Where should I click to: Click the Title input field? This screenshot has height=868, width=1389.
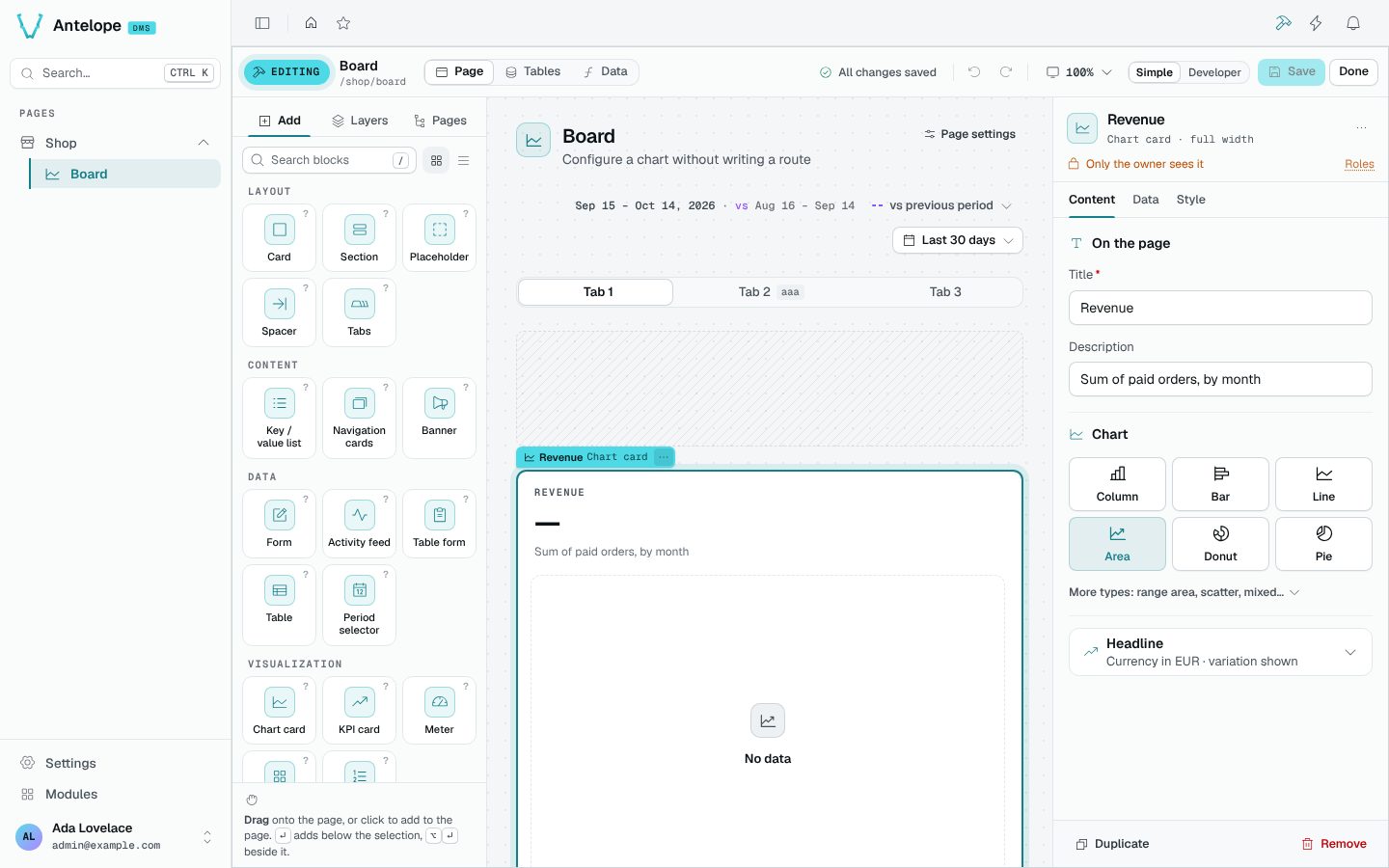pyautogui.click(x=1220, y=308)
